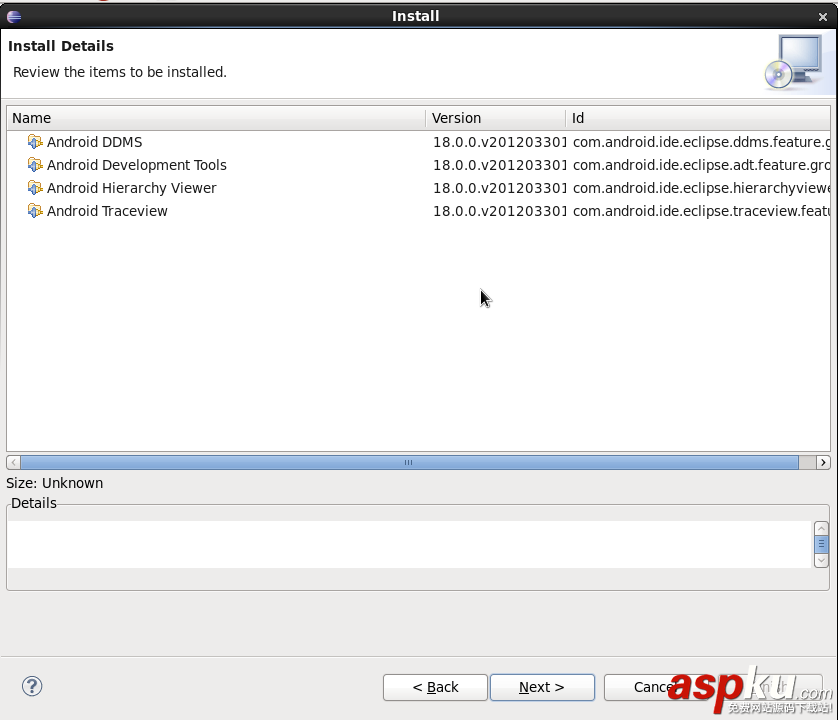The image size is (838, 720).
Task: Select the Android Development Tools row
Action: point(418,165)
